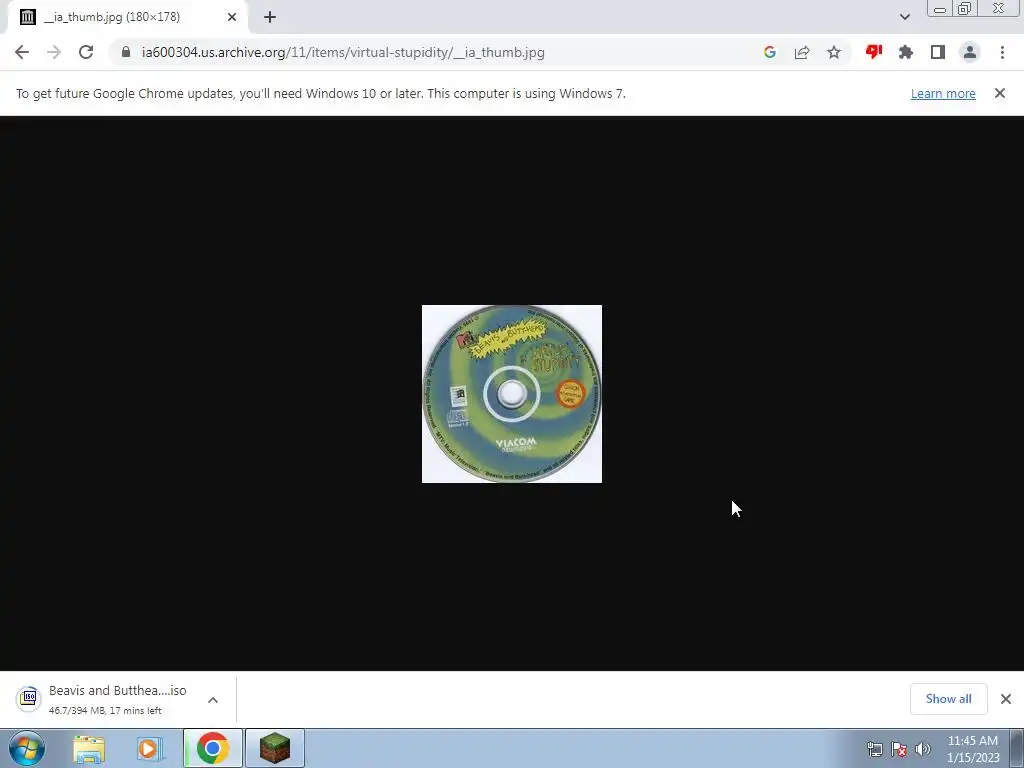Open Windows Explorer from taskbar

click(89, 748)
